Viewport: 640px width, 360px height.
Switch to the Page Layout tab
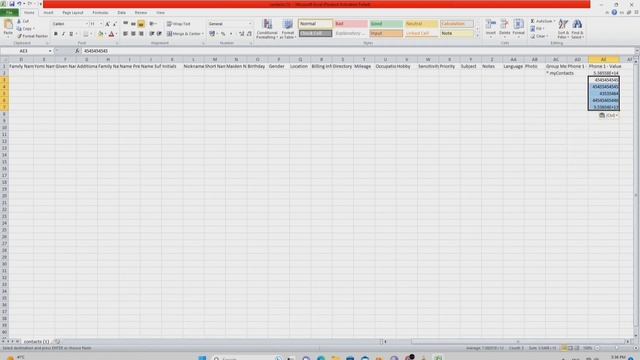73,13
